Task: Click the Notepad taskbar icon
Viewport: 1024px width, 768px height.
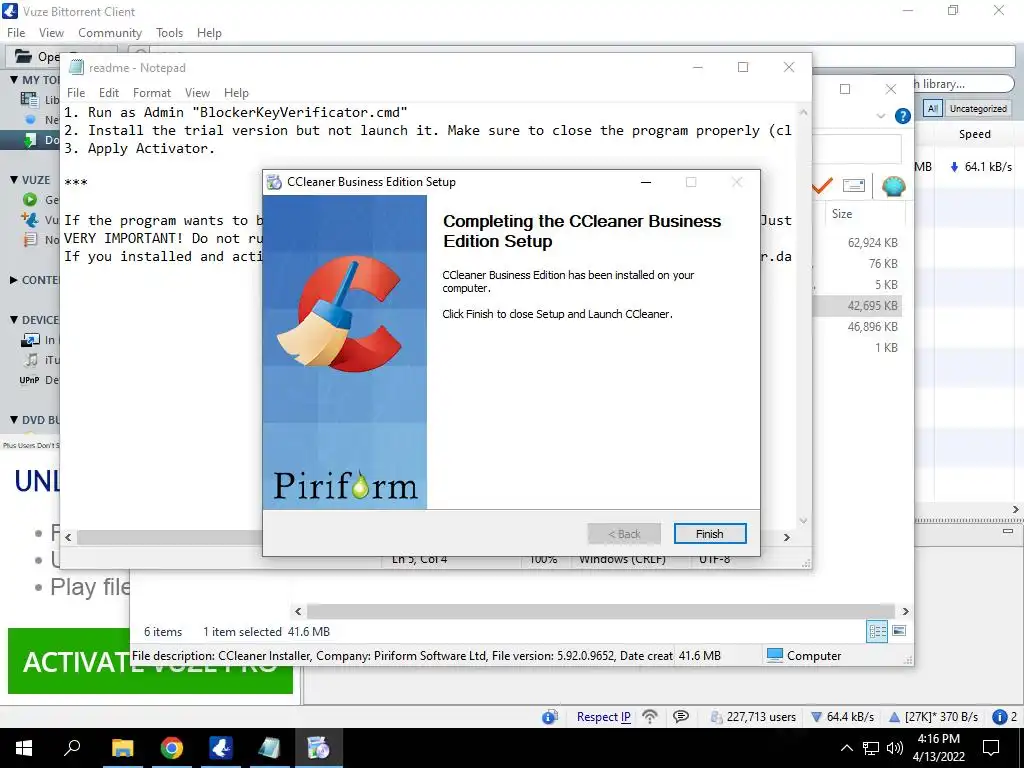Action: (269, 748)
